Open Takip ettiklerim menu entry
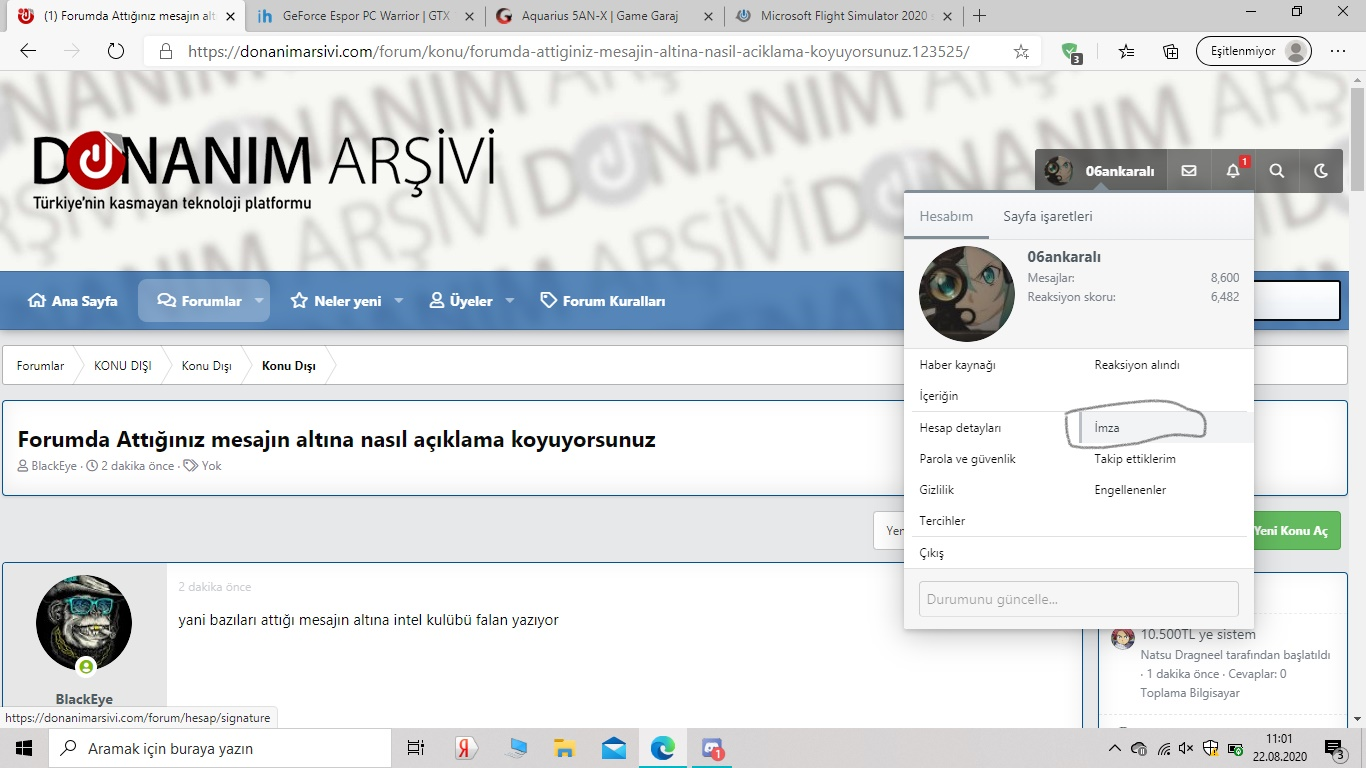The image size is (1366, 768). 1135,458
